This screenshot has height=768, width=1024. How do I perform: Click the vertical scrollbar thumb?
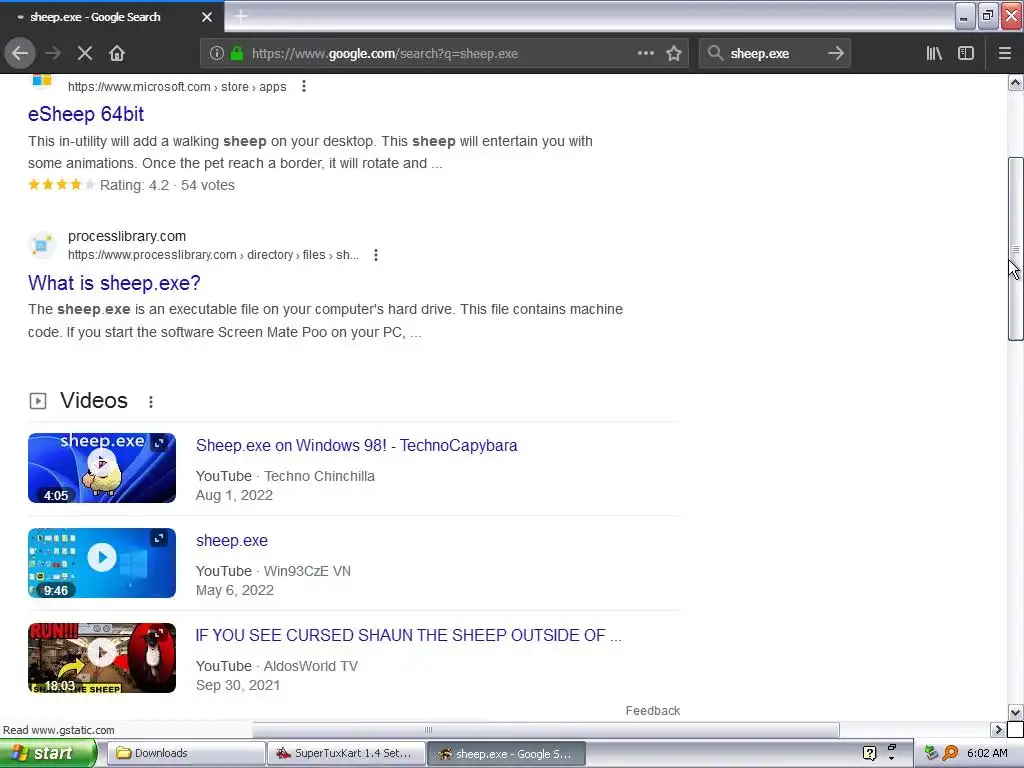click(x=1015, y=249)
